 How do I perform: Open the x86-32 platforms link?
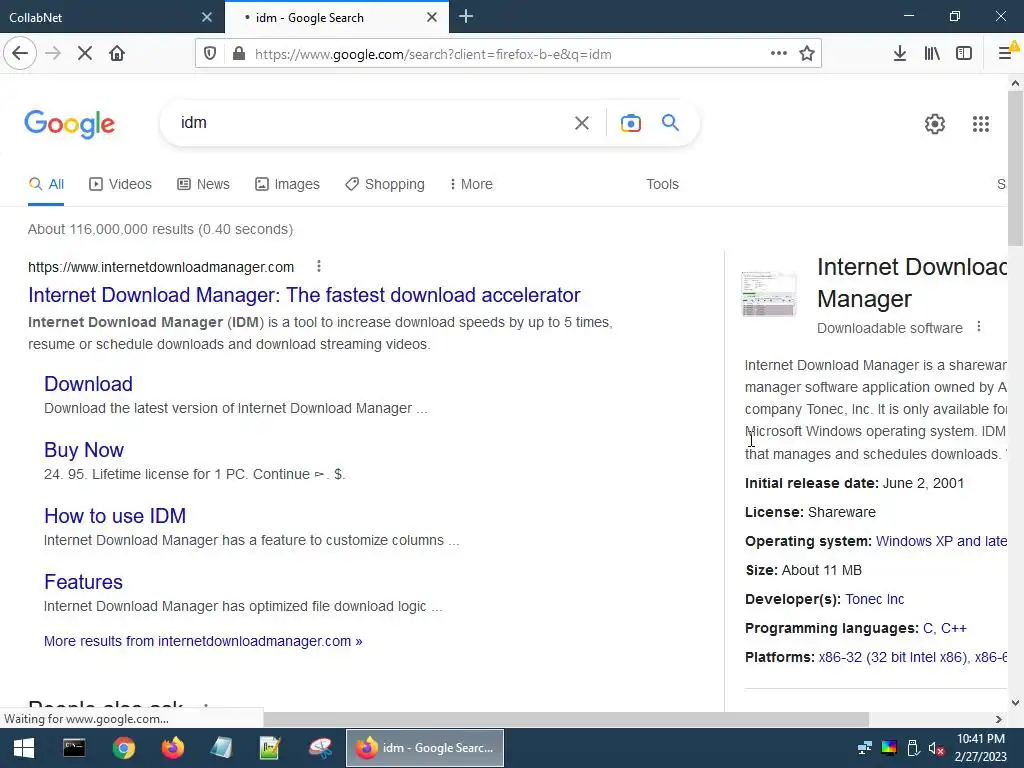pyautogui.click(x=893, y=657)
